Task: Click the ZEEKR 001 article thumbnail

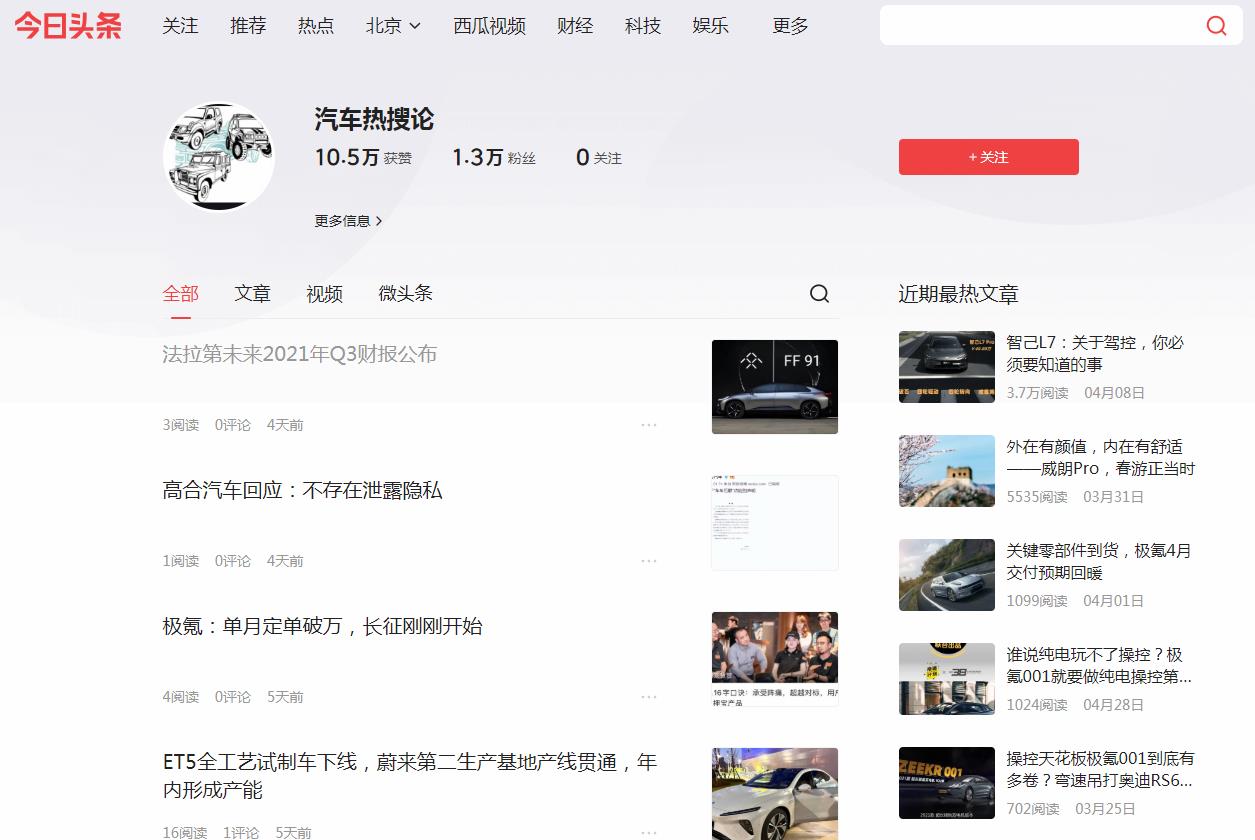Action: [947, 783]
